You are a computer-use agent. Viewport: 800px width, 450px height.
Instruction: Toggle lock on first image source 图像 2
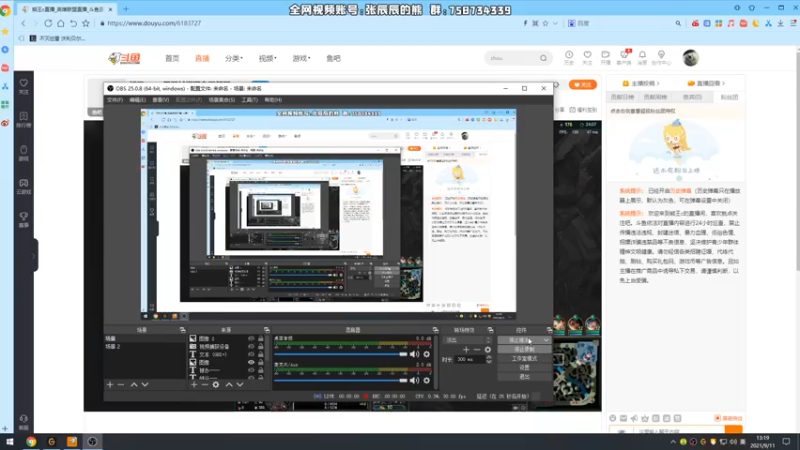tap(261, 338)
